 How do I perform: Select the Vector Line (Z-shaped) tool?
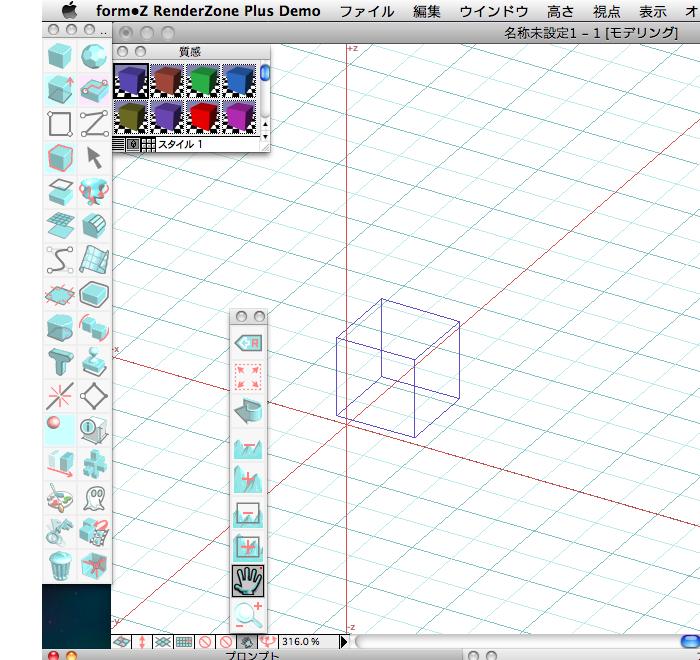tap(94, 124)
